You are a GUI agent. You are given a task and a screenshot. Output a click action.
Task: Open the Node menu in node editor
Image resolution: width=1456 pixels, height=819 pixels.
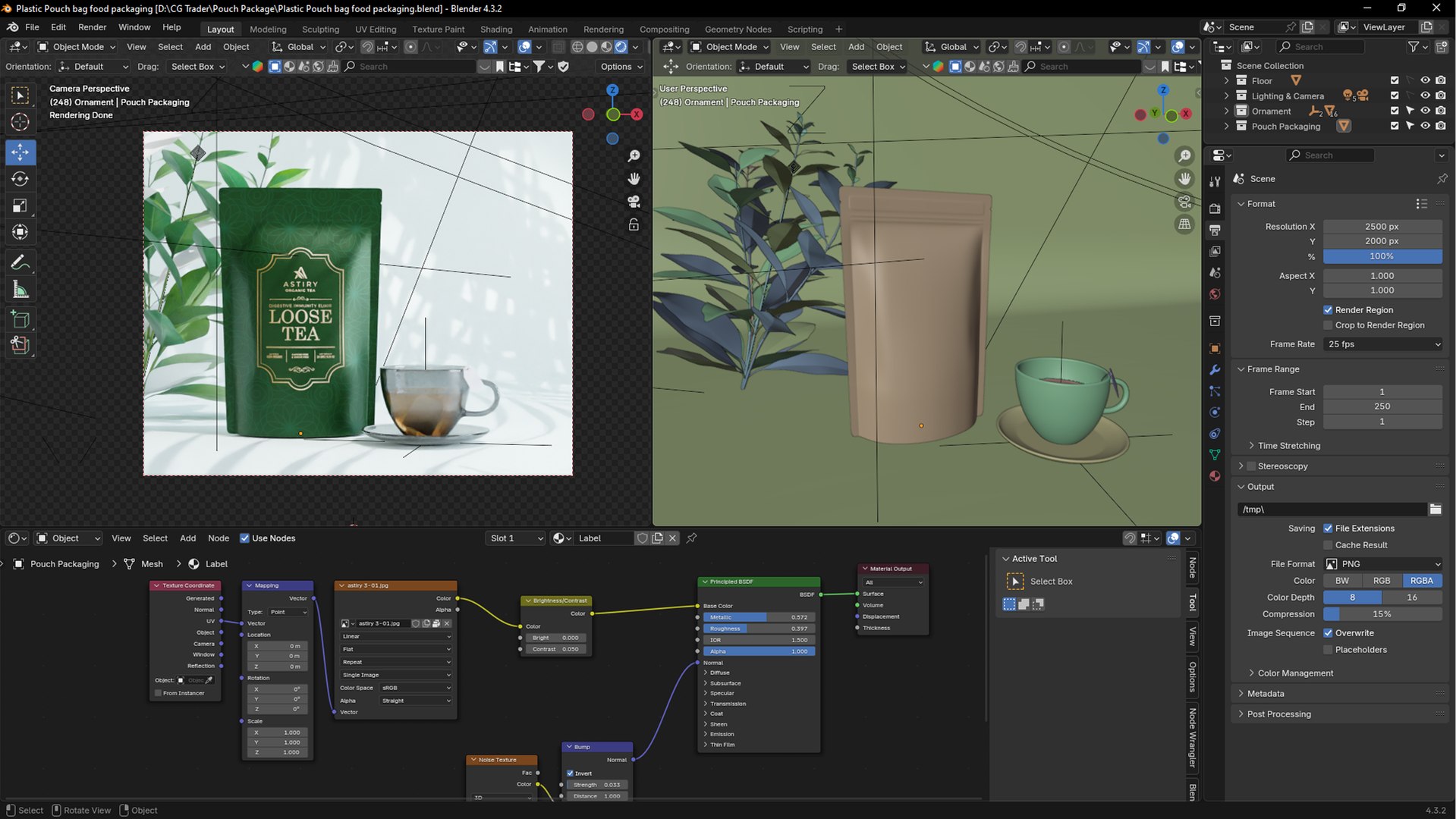pos(219,538)
